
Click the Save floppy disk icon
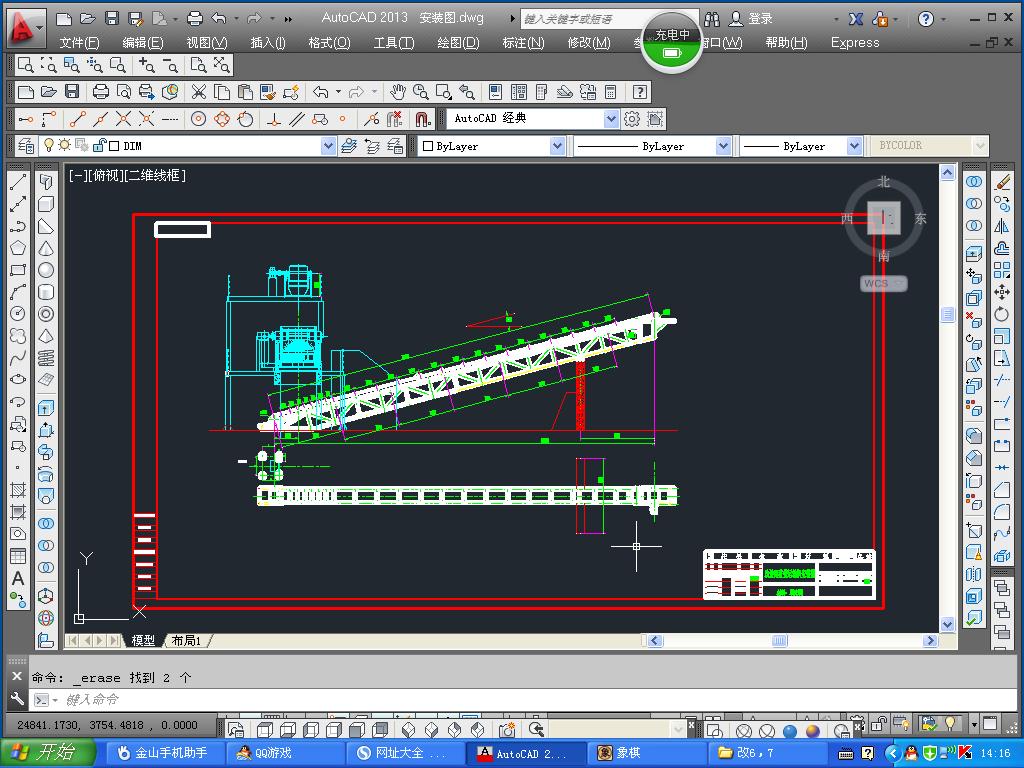[72, 92]
